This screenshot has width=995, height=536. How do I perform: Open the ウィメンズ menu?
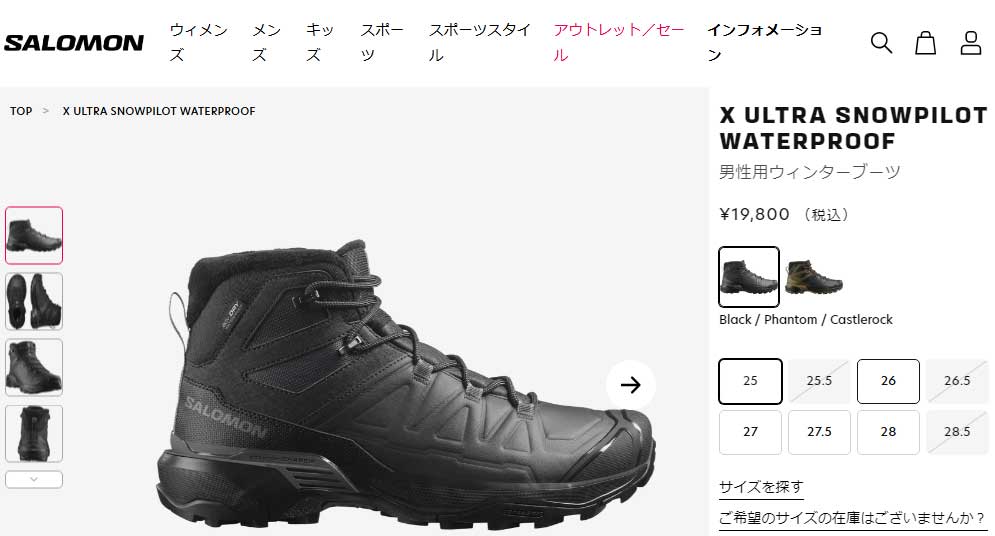197,42
